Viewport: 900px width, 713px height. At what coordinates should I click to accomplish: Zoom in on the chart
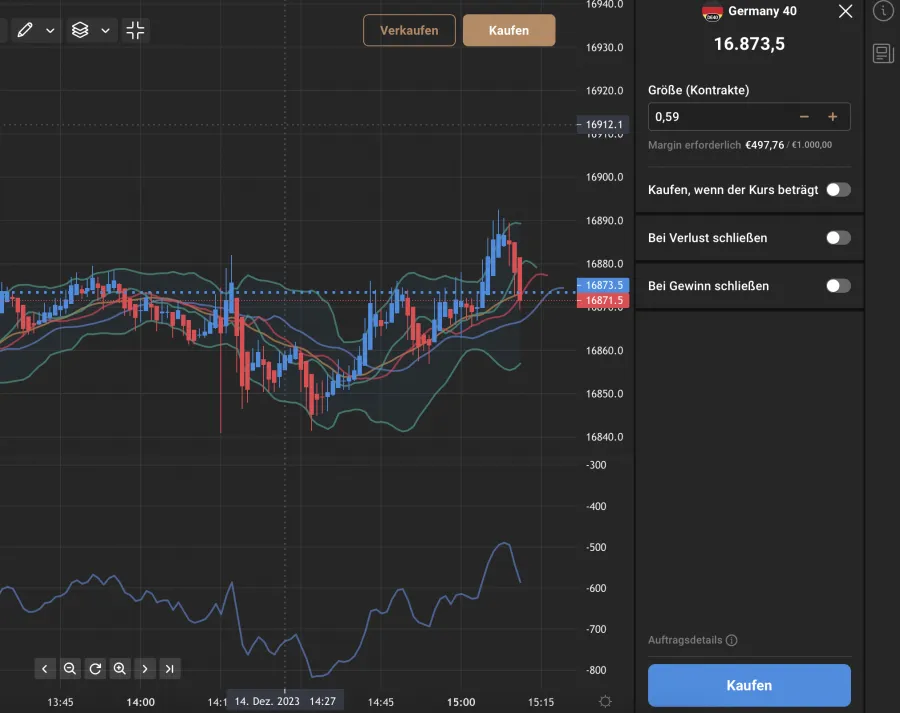tap(120, 668)
